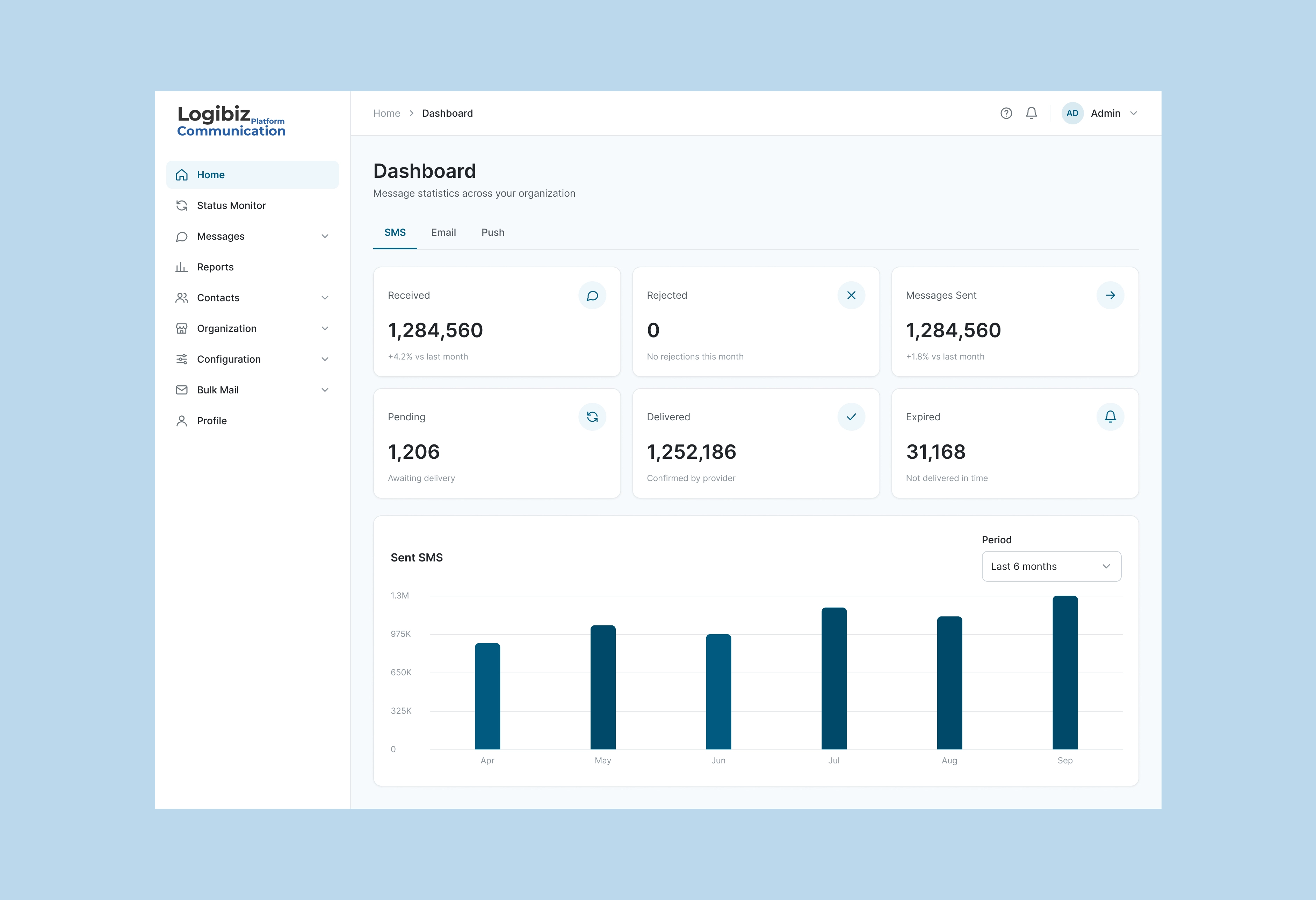
Task: Click the Sep bar in chart
Action: [x=1065, y=673]
